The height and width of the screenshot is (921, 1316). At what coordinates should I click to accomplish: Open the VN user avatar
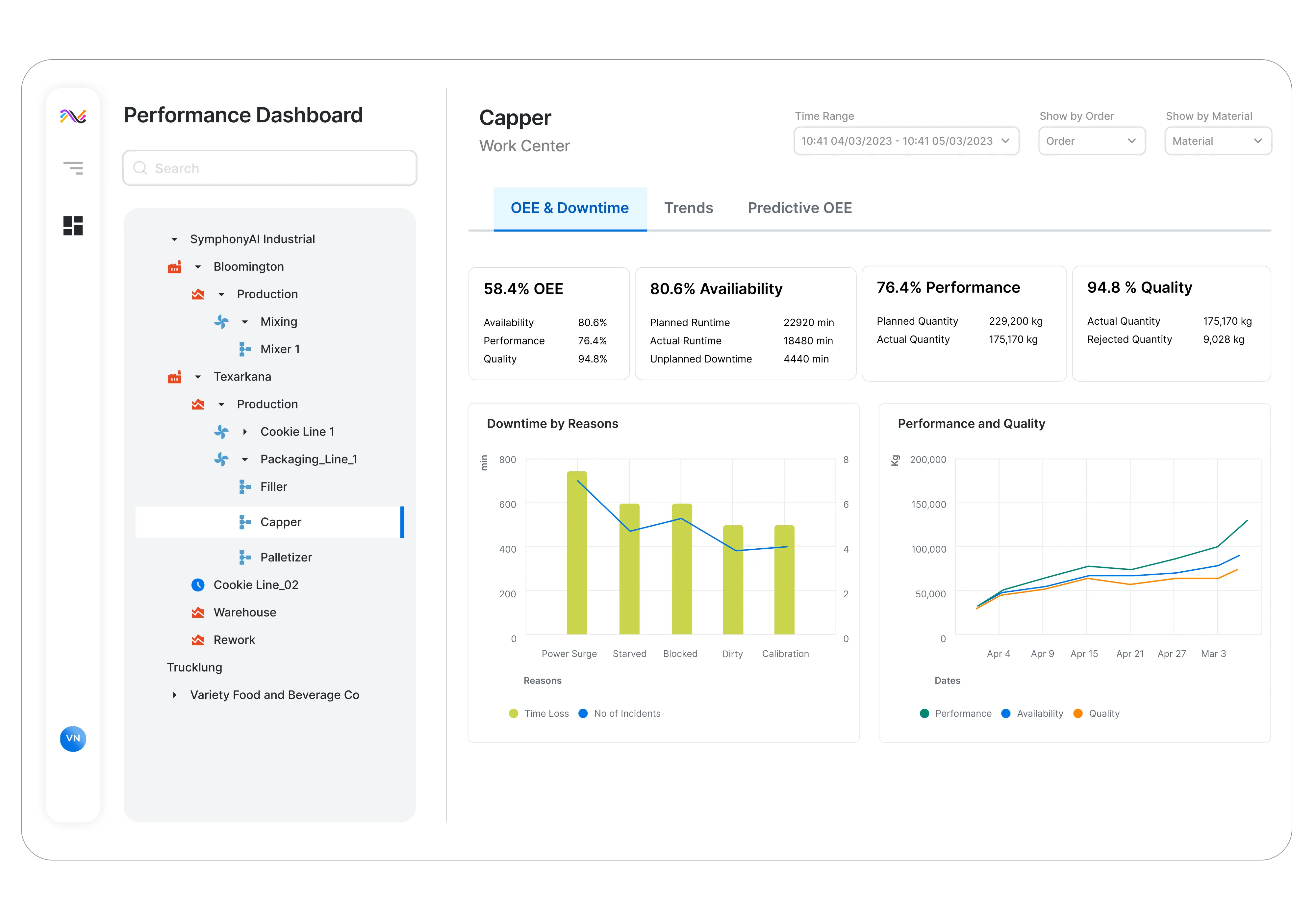[x=73, y=738]
